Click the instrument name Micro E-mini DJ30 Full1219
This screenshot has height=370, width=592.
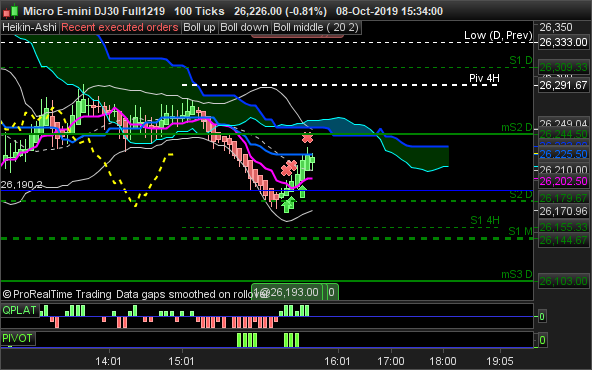94,11
